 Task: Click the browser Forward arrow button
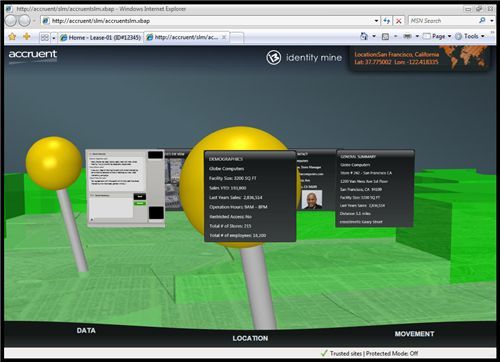(x=25, y=21)
